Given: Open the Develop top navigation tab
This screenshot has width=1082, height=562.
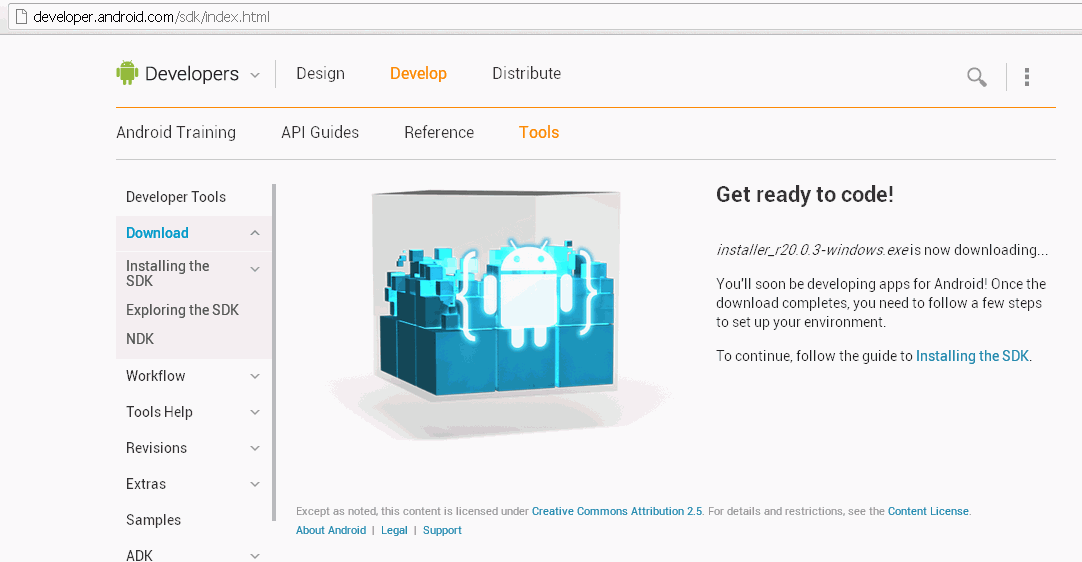Looking at the screenshot, I should (418, 73).
